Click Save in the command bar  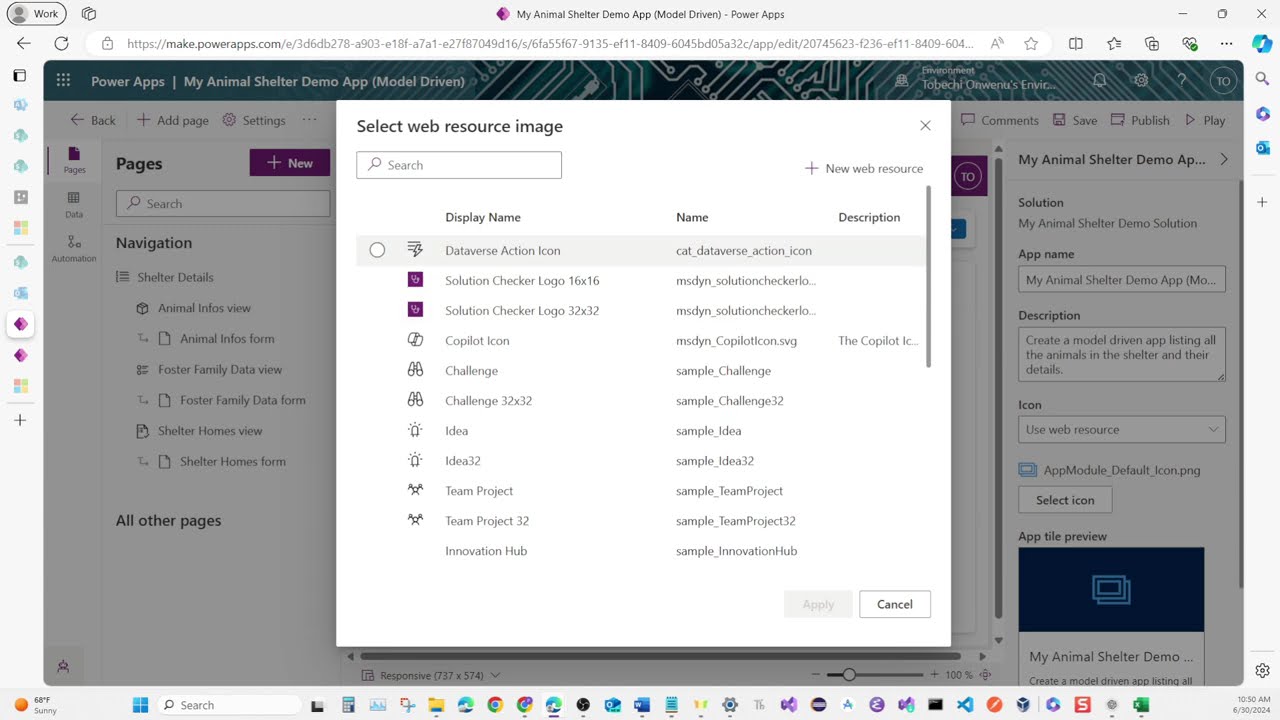(x=1074, y=120)
